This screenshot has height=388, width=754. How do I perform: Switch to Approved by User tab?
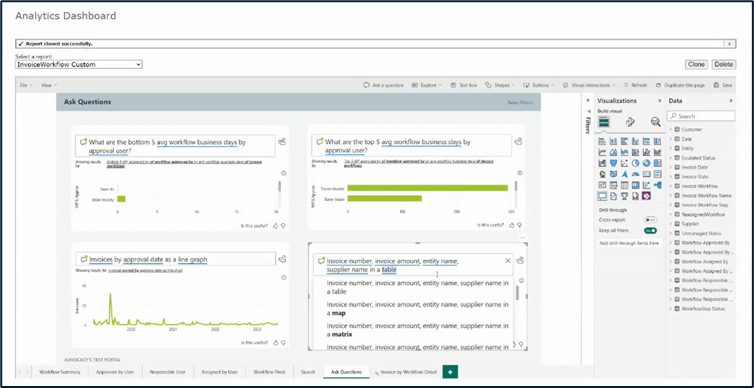(114, 372)
